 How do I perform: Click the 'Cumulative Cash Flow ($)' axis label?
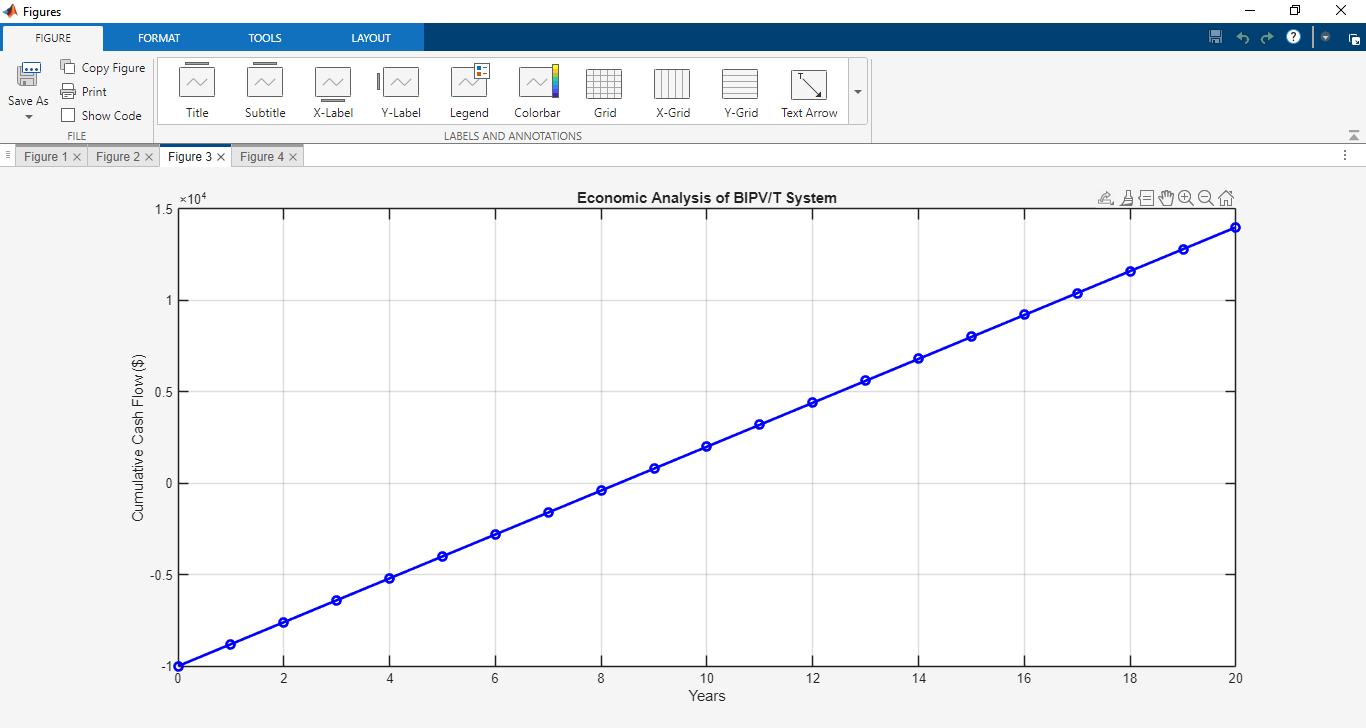coord(138,437)
